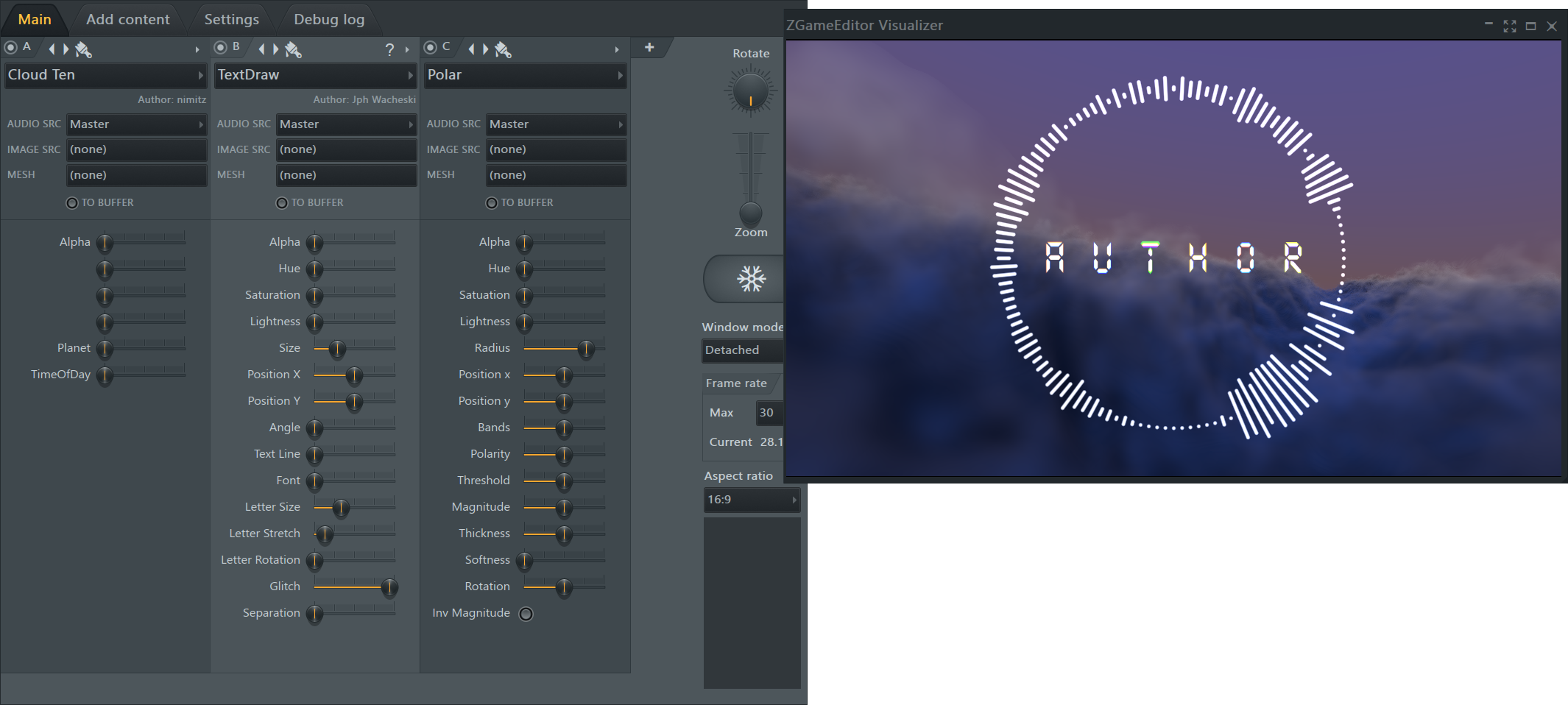Open the Debug log tab
1568x705 pixels.
[x=329, y=18]
